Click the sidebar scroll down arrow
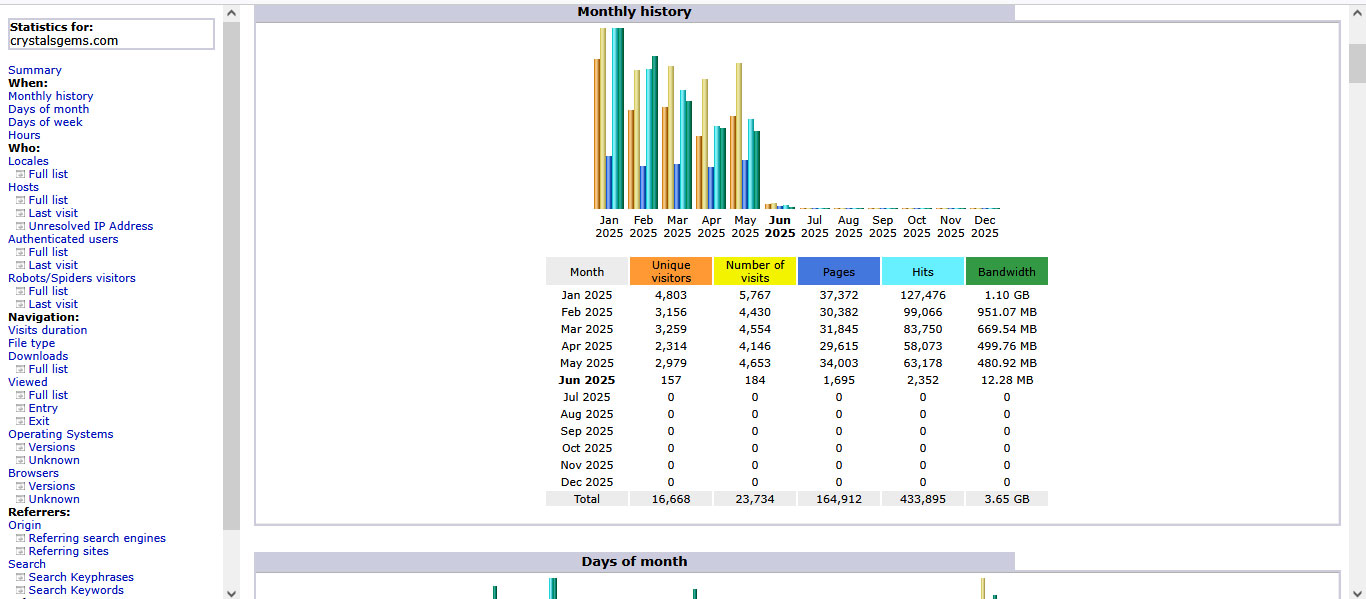 (232, 592)
